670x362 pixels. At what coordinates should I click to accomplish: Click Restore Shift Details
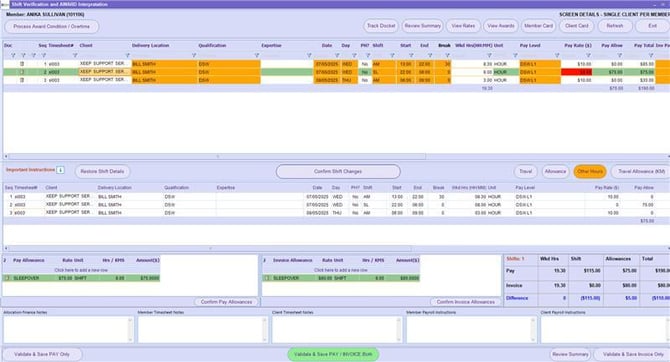[x=103, y=171]
